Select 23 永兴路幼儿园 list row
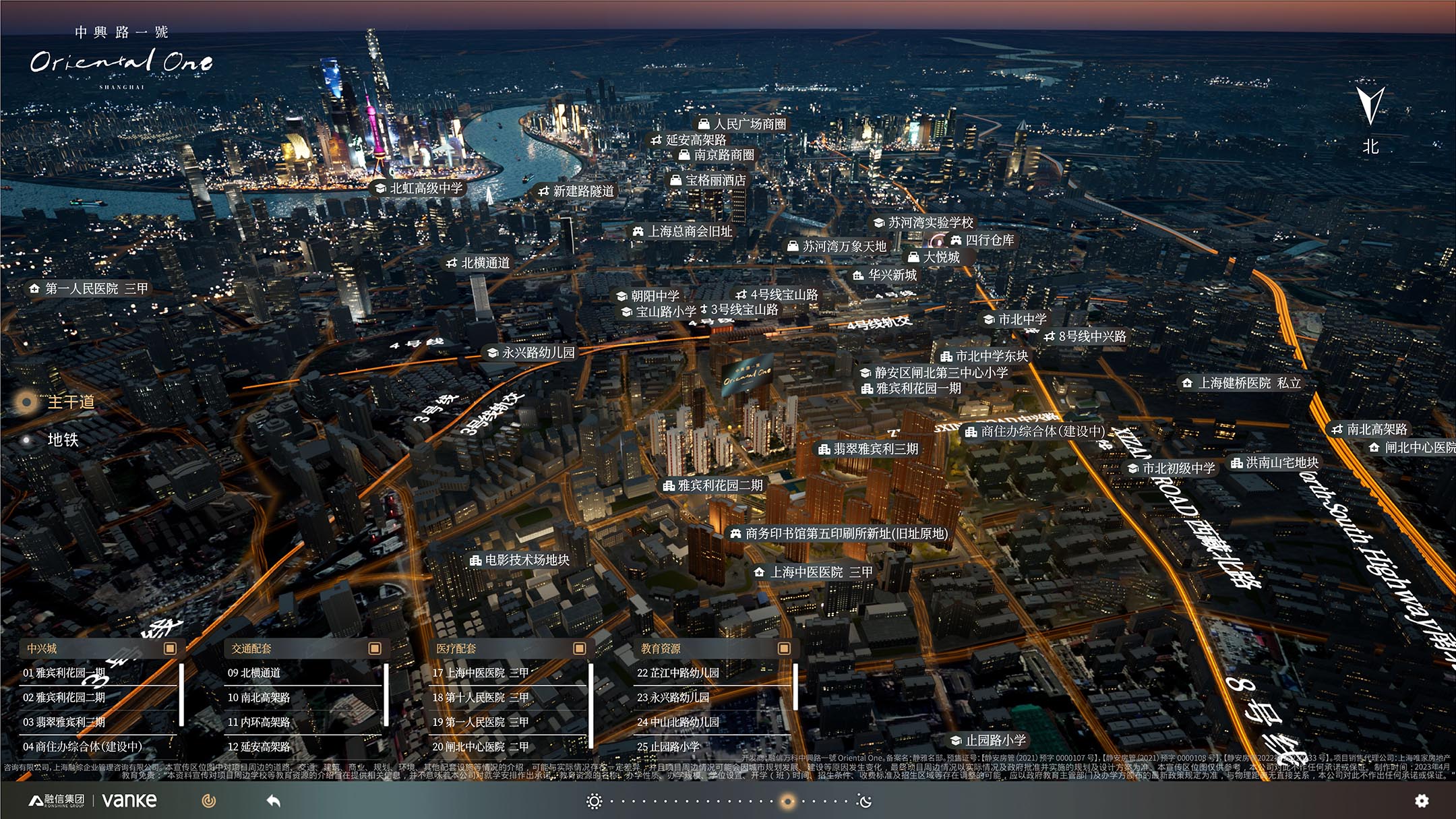1456x819 pixels. coord(712,698)
